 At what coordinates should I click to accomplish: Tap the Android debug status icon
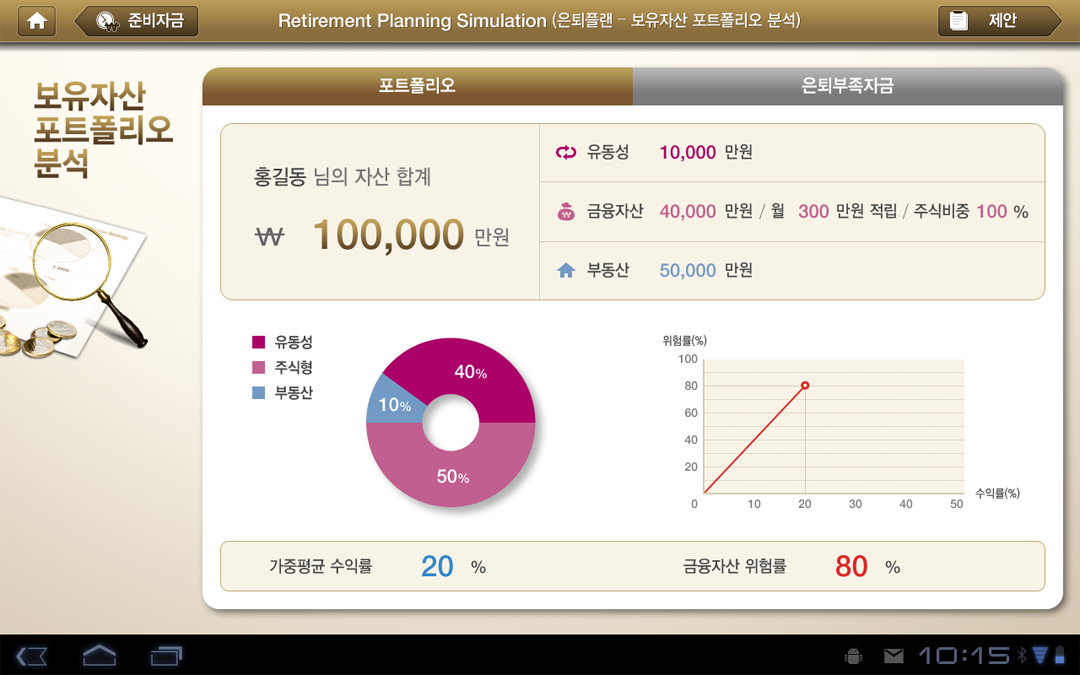[x=853, y=656]
